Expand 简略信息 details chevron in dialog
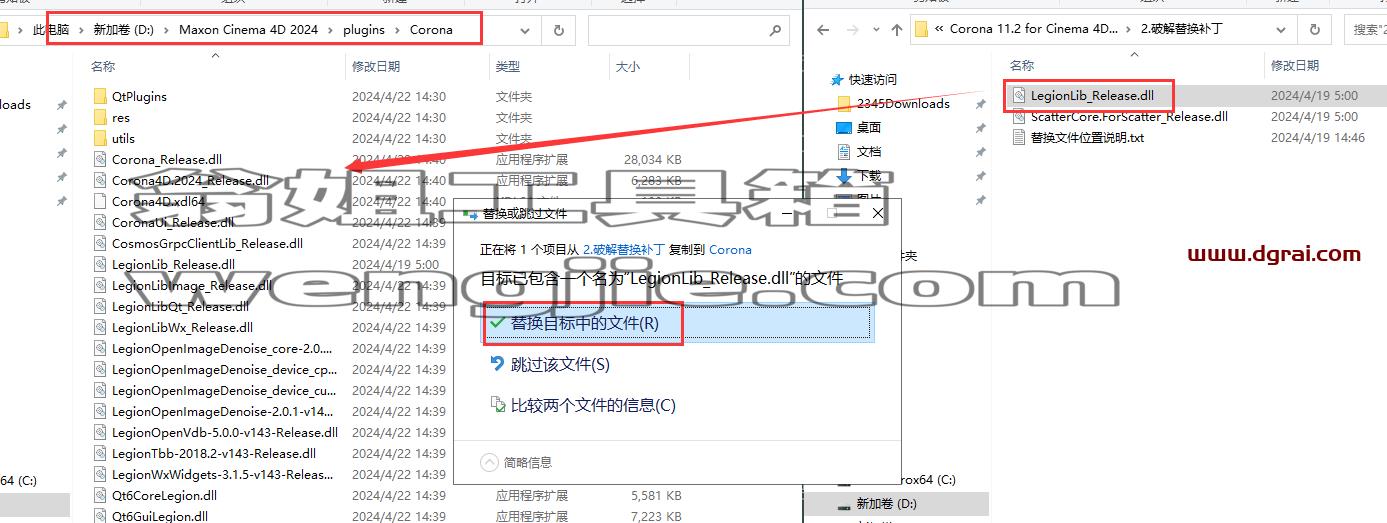 coord(489,463)
